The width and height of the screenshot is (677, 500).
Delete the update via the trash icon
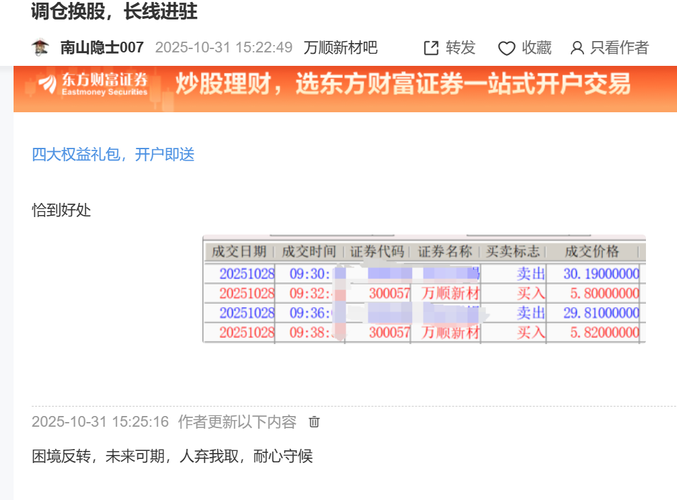tap(314, 422)
